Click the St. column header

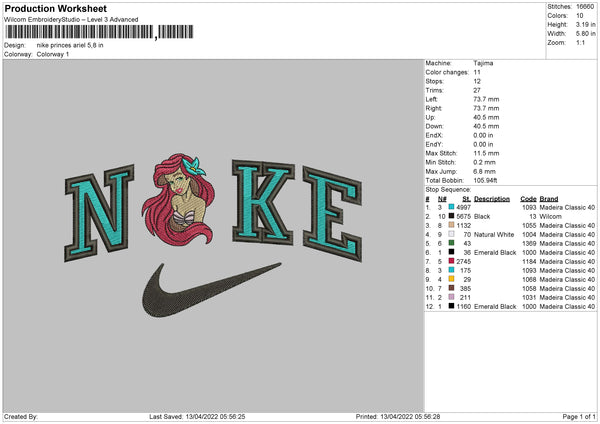point(466,199)
